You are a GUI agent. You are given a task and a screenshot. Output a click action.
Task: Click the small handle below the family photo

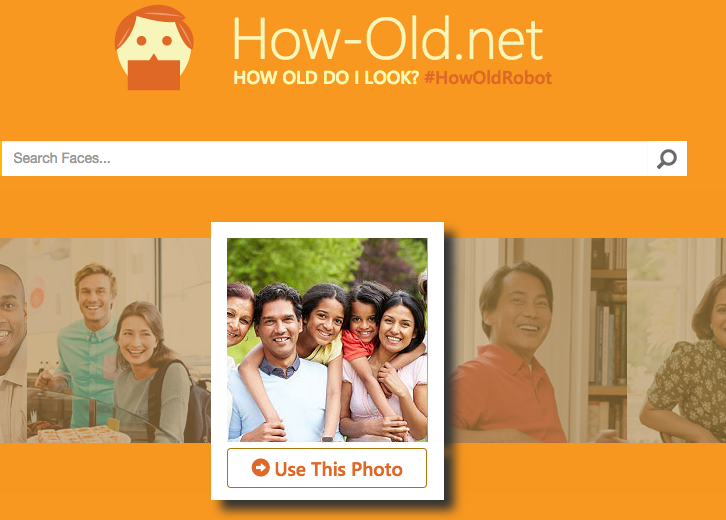click(x=327, y=439)
